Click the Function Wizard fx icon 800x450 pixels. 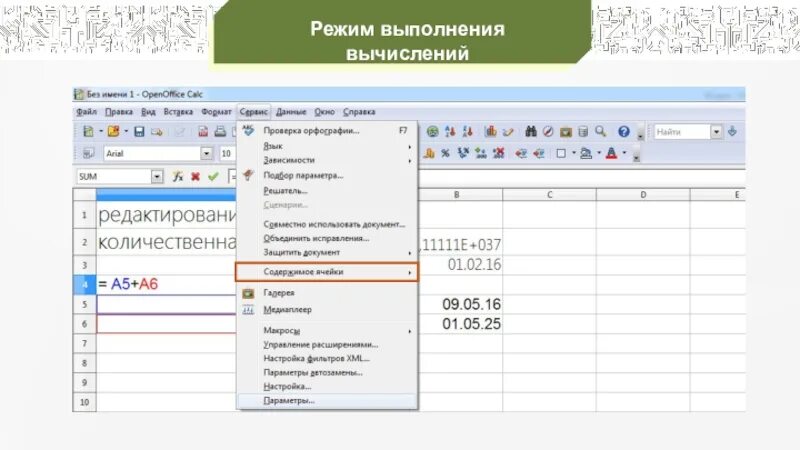178,177
